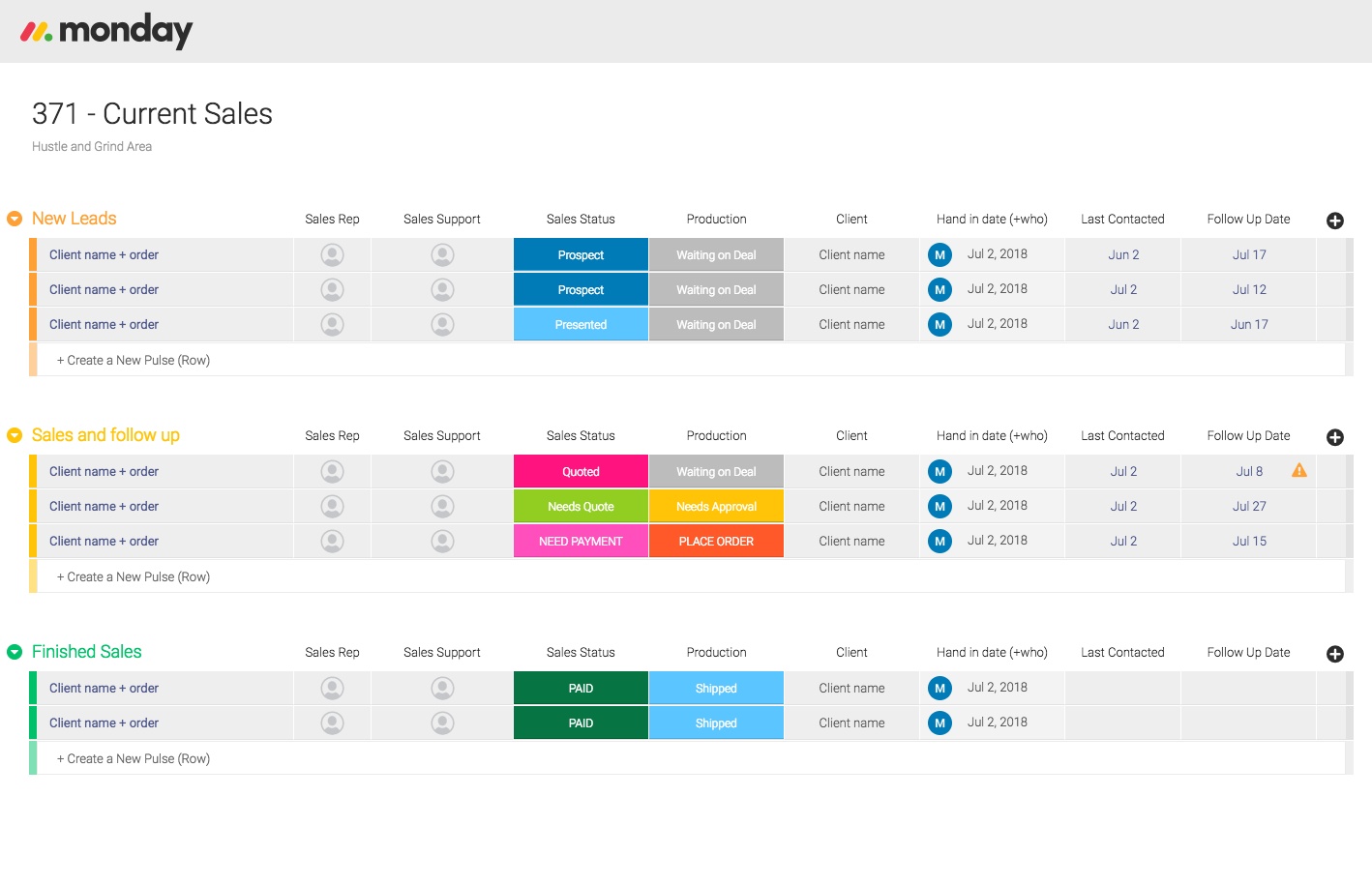Viewport: 1372px width, 885px height.
Task: Create a new pulse in Finished Sales
Action: click(x=134, y=759)
